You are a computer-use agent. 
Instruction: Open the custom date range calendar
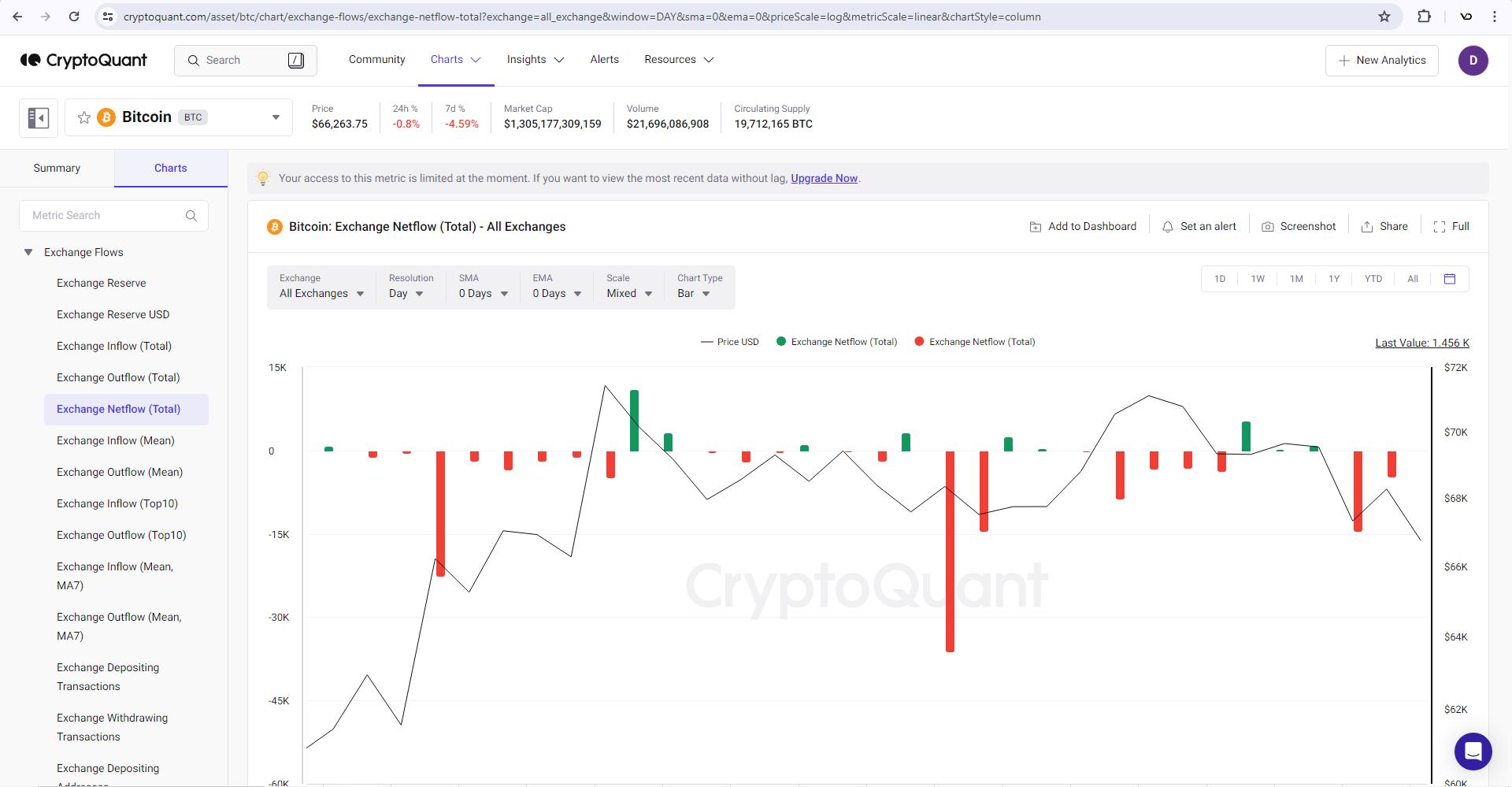click(1450, 279)
